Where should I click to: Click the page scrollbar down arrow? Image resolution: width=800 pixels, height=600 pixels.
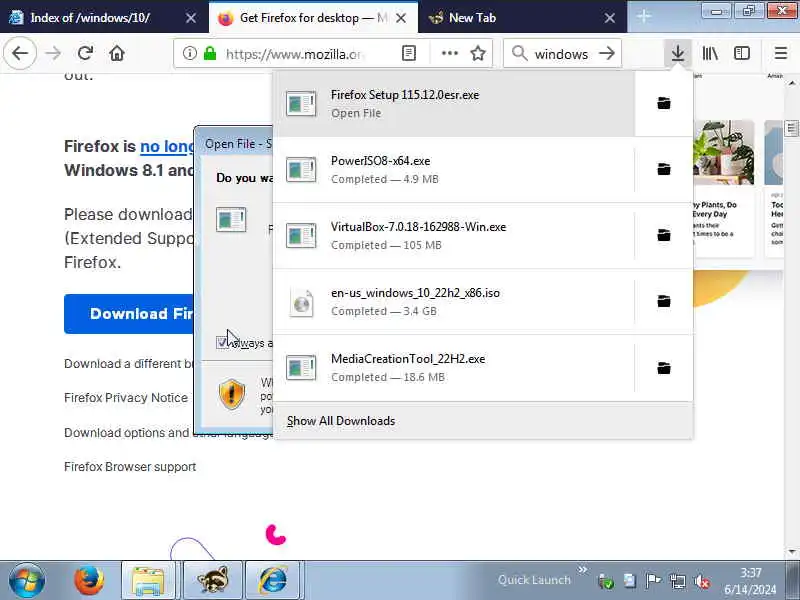tap(791, 552)
